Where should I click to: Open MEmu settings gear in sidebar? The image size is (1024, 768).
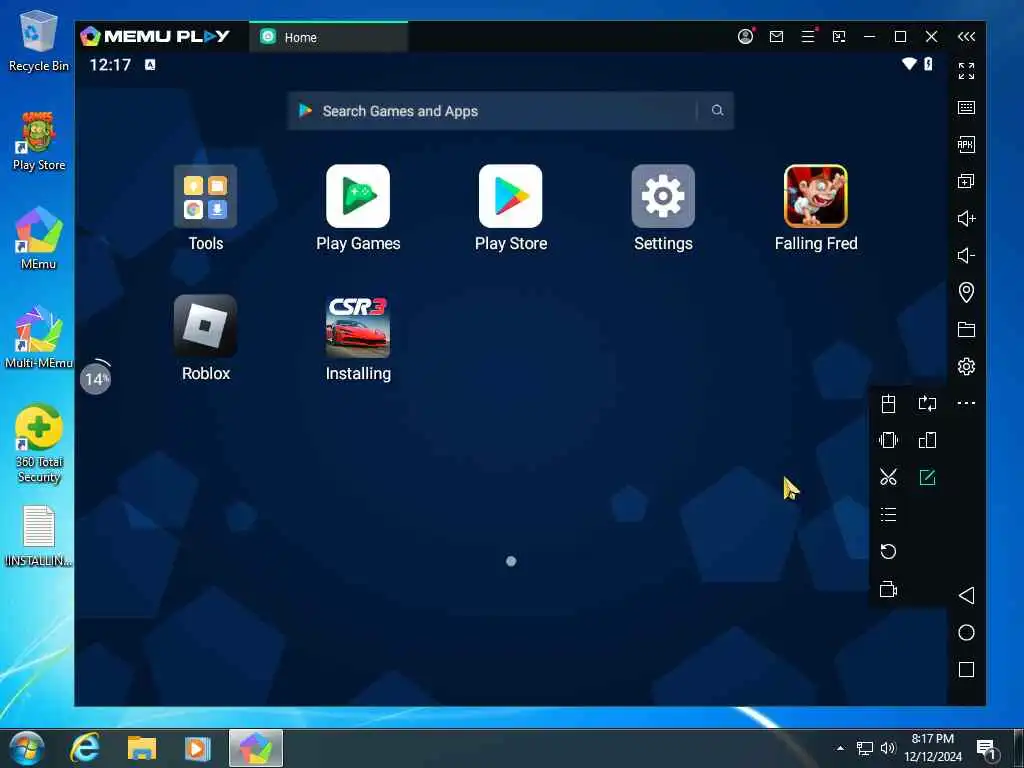[967, 366]
